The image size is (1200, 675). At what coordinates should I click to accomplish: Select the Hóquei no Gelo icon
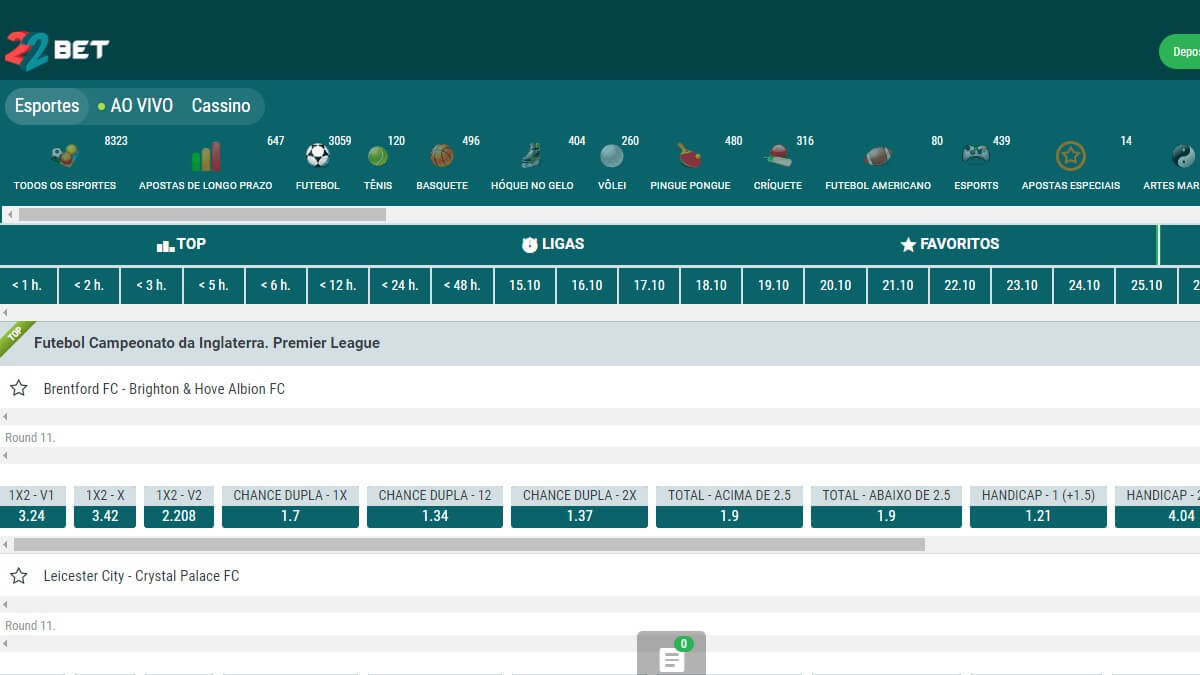(x=532, y=156)
